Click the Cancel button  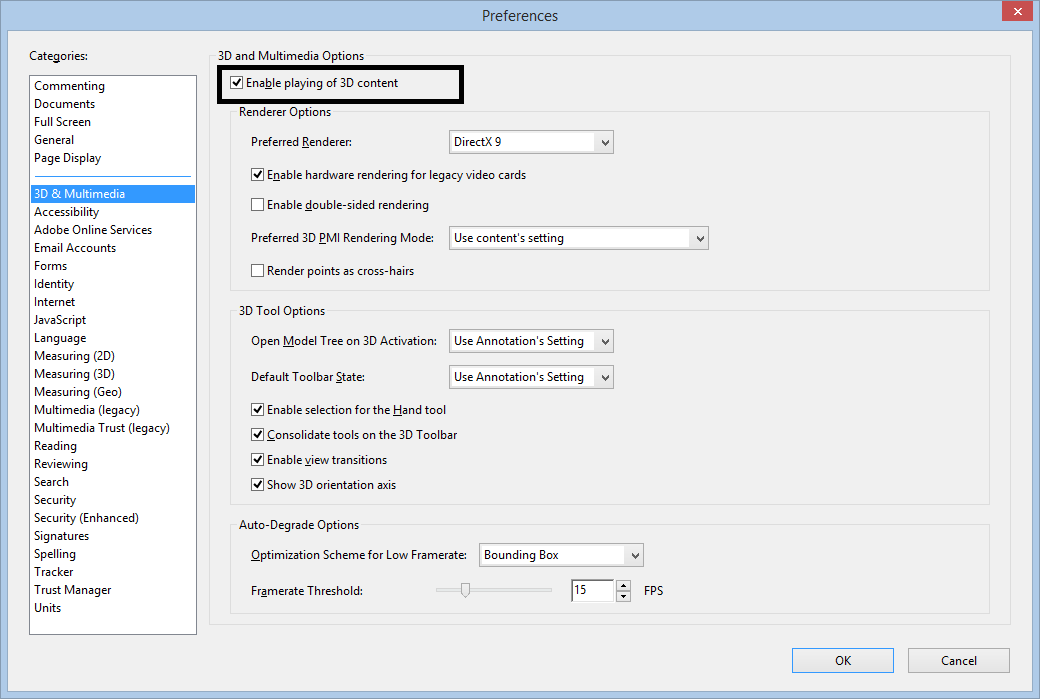[958, 660]
